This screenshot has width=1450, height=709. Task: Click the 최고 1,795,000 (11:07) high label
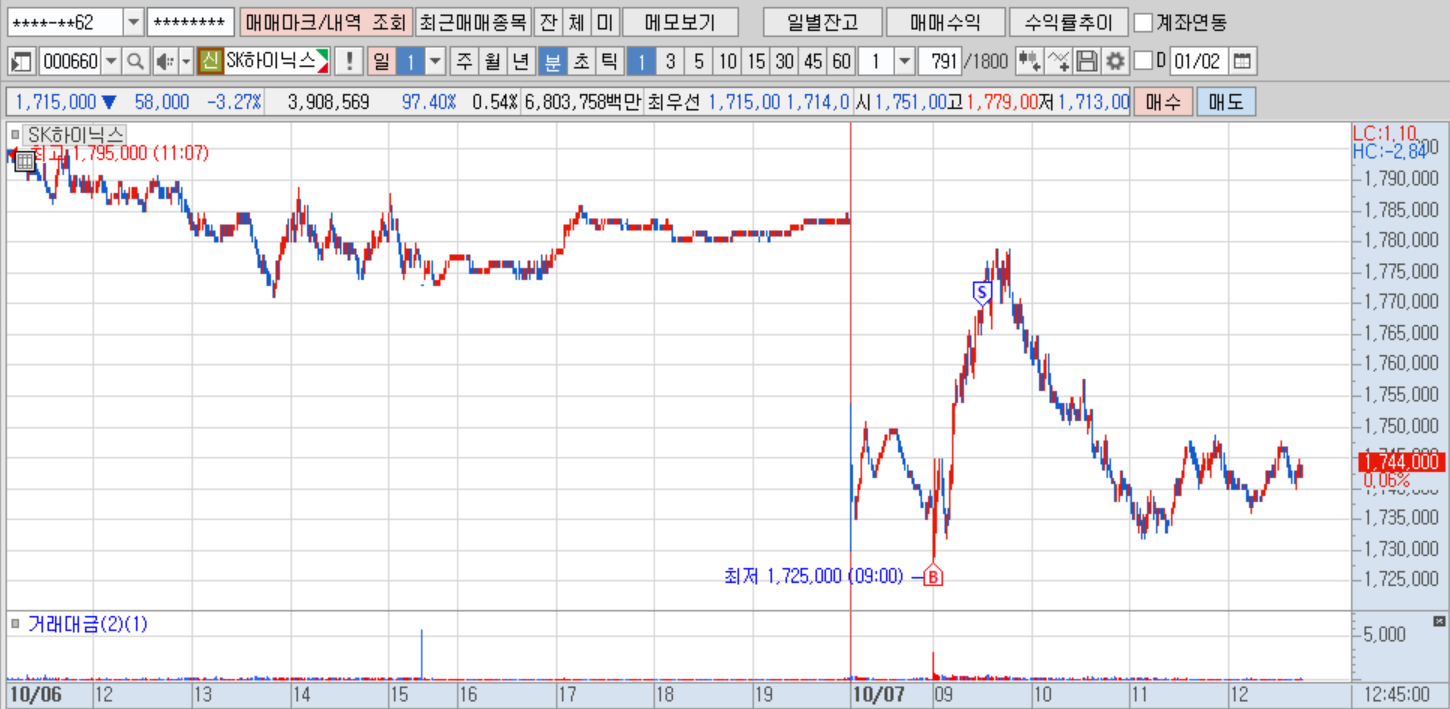pos(120,153)
